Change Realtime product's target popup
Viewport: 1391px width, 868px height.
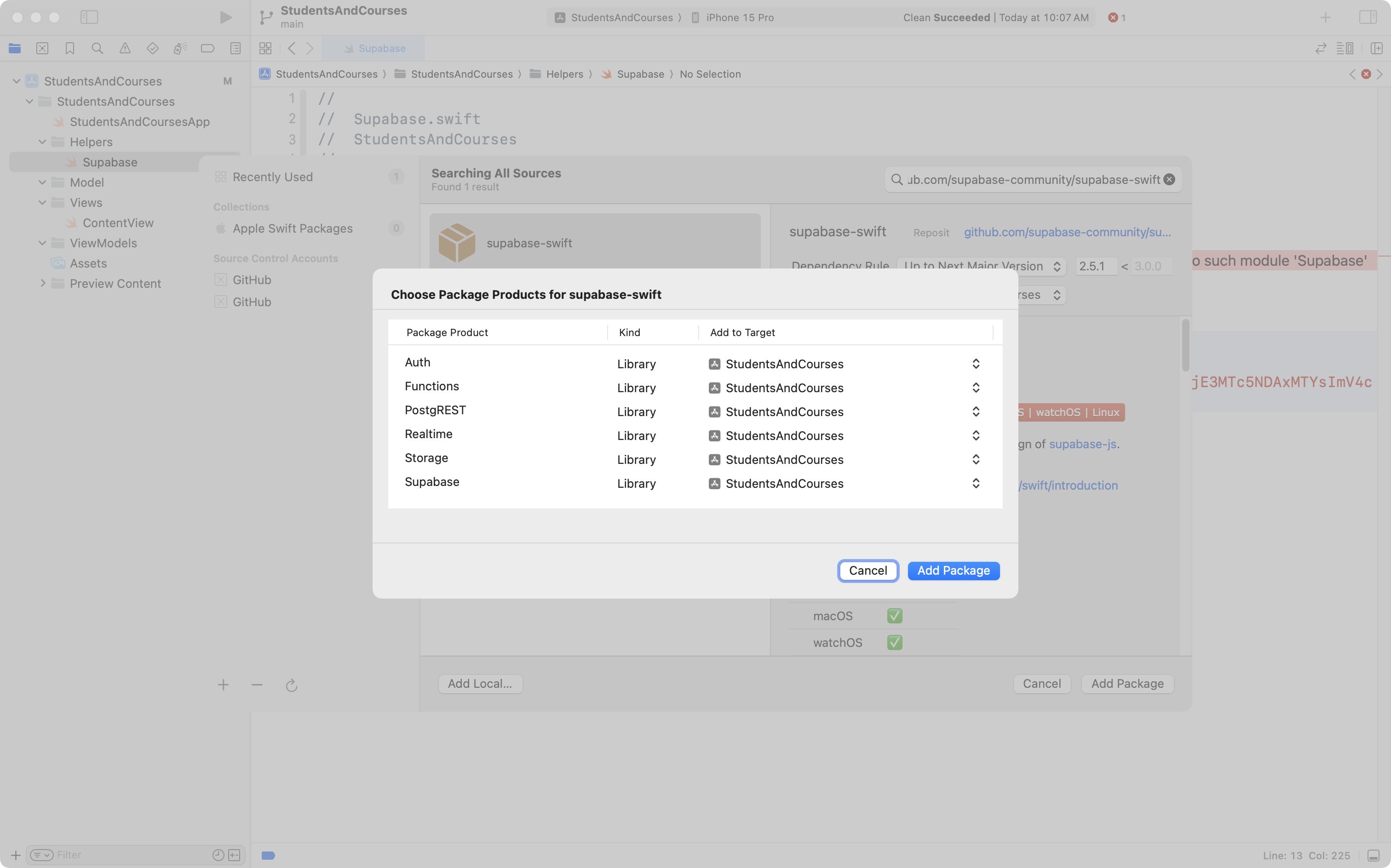point(975,436)
